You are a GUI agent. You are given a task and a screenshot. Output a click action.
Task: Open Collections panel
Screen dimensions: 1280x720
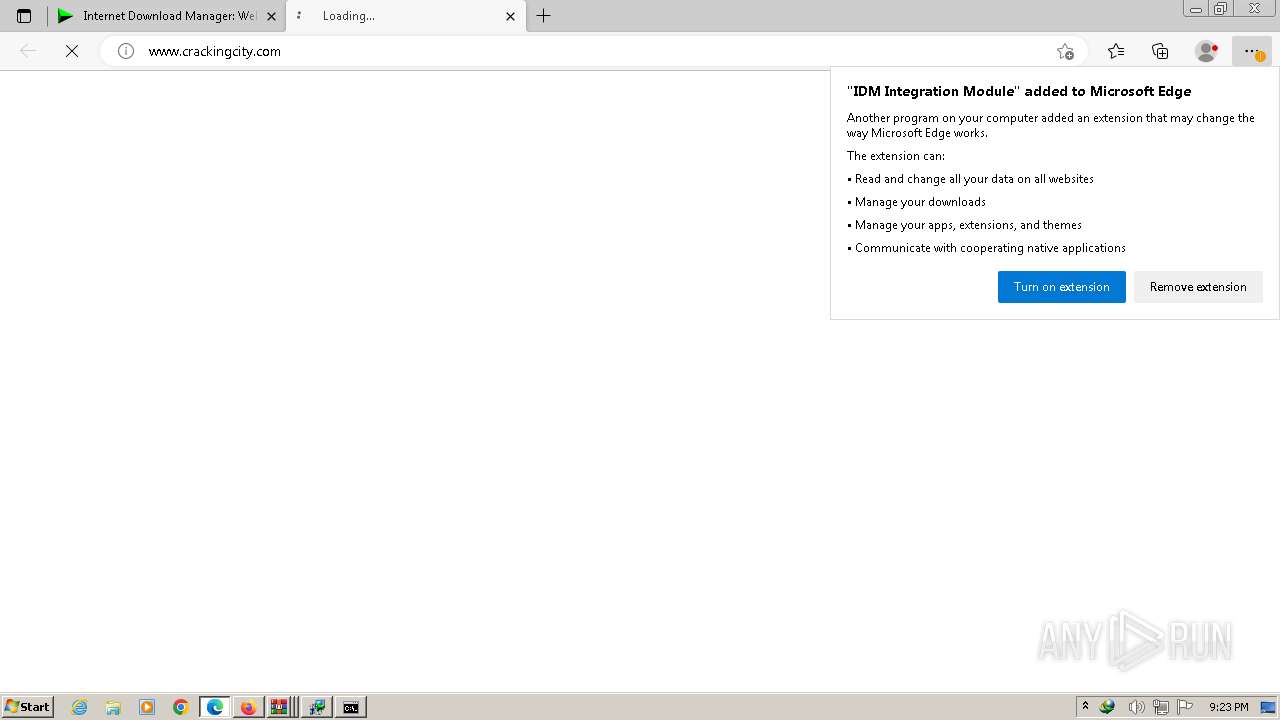tap(1160, 51)
